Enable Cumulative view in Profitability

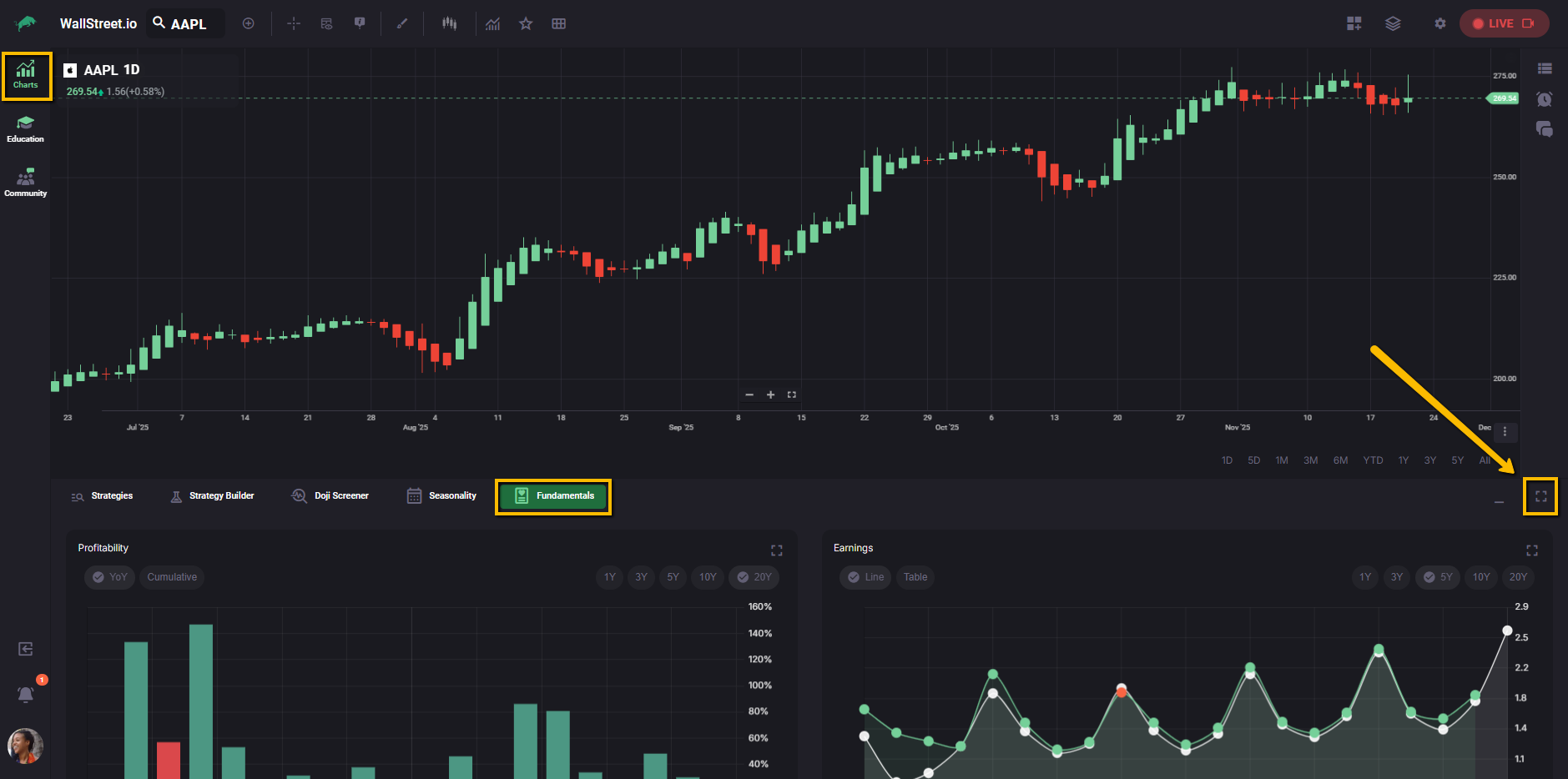172,577
